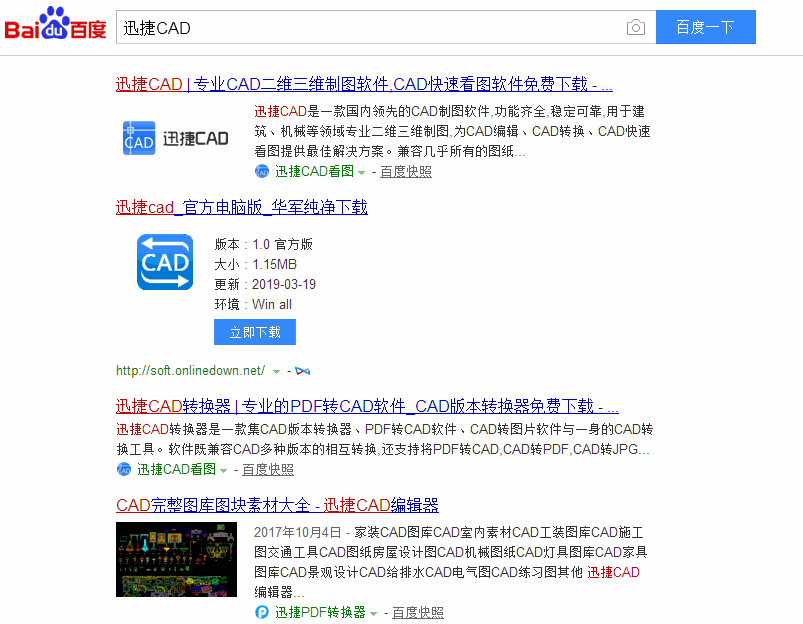Click the text 版本：1.0 官方版
Image resolution: width=803 pixels, height=624 pixels.
pyautogui.click(x=263, y=244)
